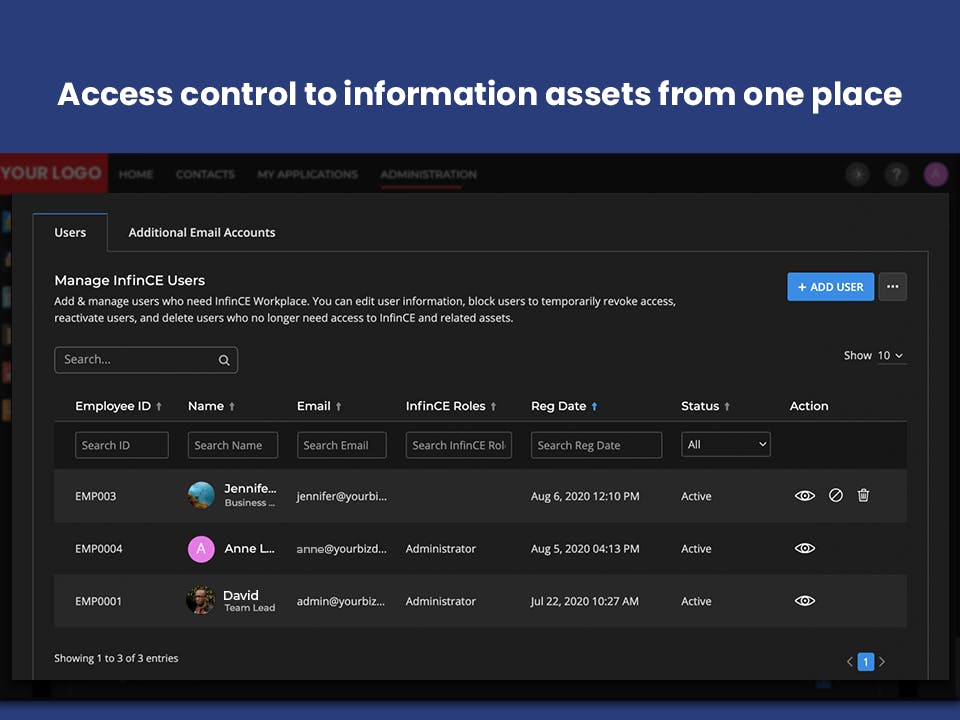Toggle theme icon in top bar
The height and width of the screenshot is (720, 960).
(858, 174)
